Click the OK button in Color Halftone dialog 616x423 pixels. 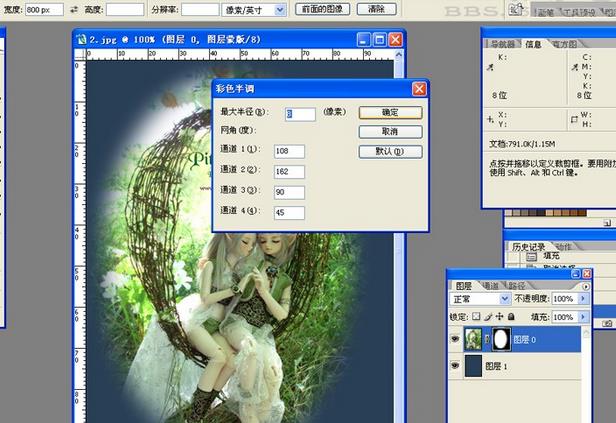coord(390,113)
